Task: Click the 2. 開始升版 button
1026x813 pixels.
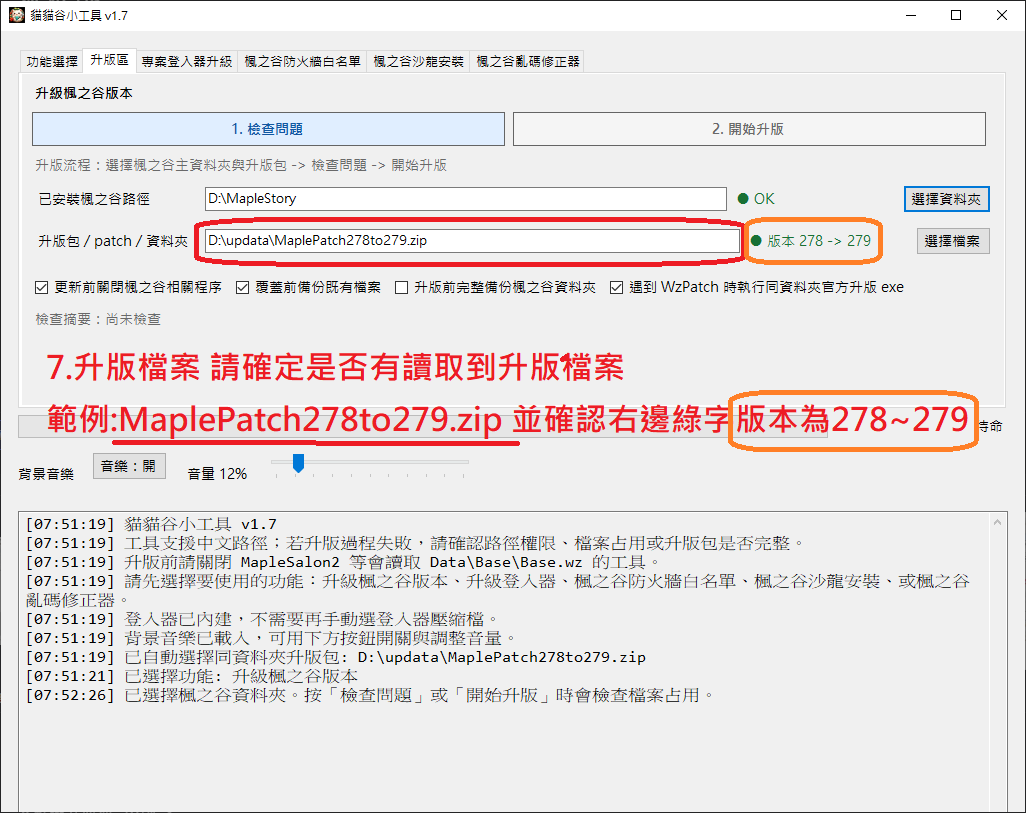Action: [x=749, y=129]
